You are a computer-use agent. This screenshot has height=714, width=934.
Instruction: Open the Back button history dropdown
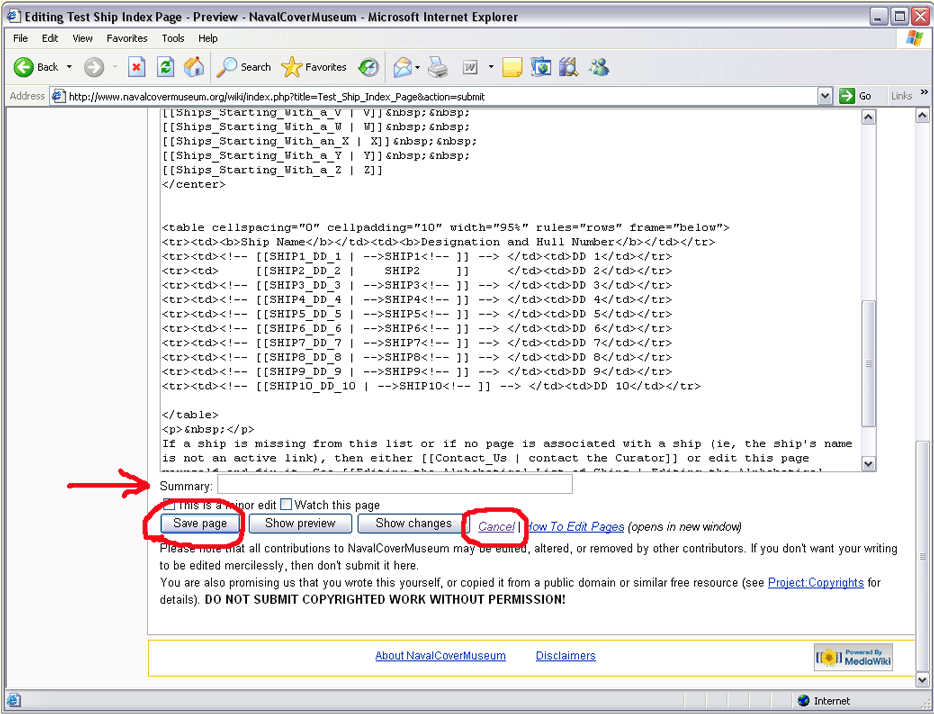[69, 67]
